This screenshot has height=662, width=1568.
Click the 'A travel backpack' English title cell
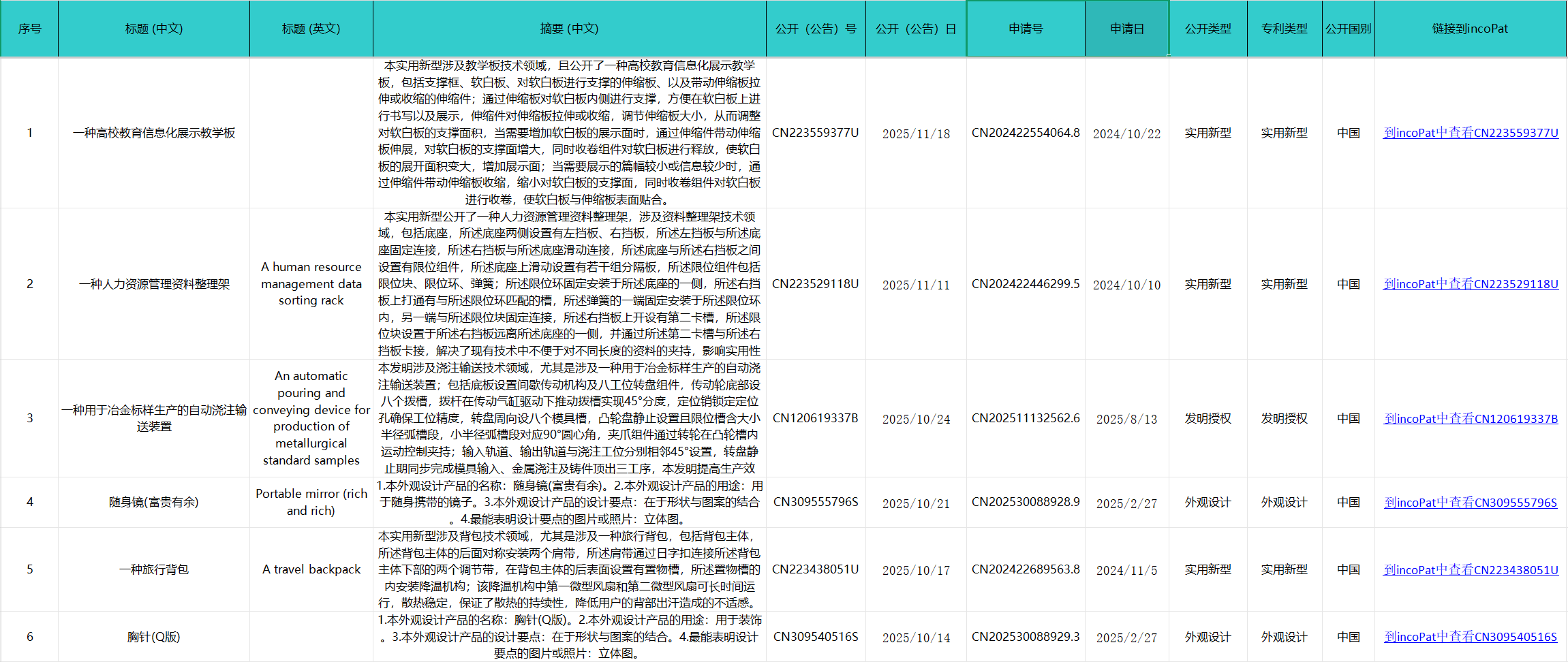pyautogui.click(x=311, y=569)
